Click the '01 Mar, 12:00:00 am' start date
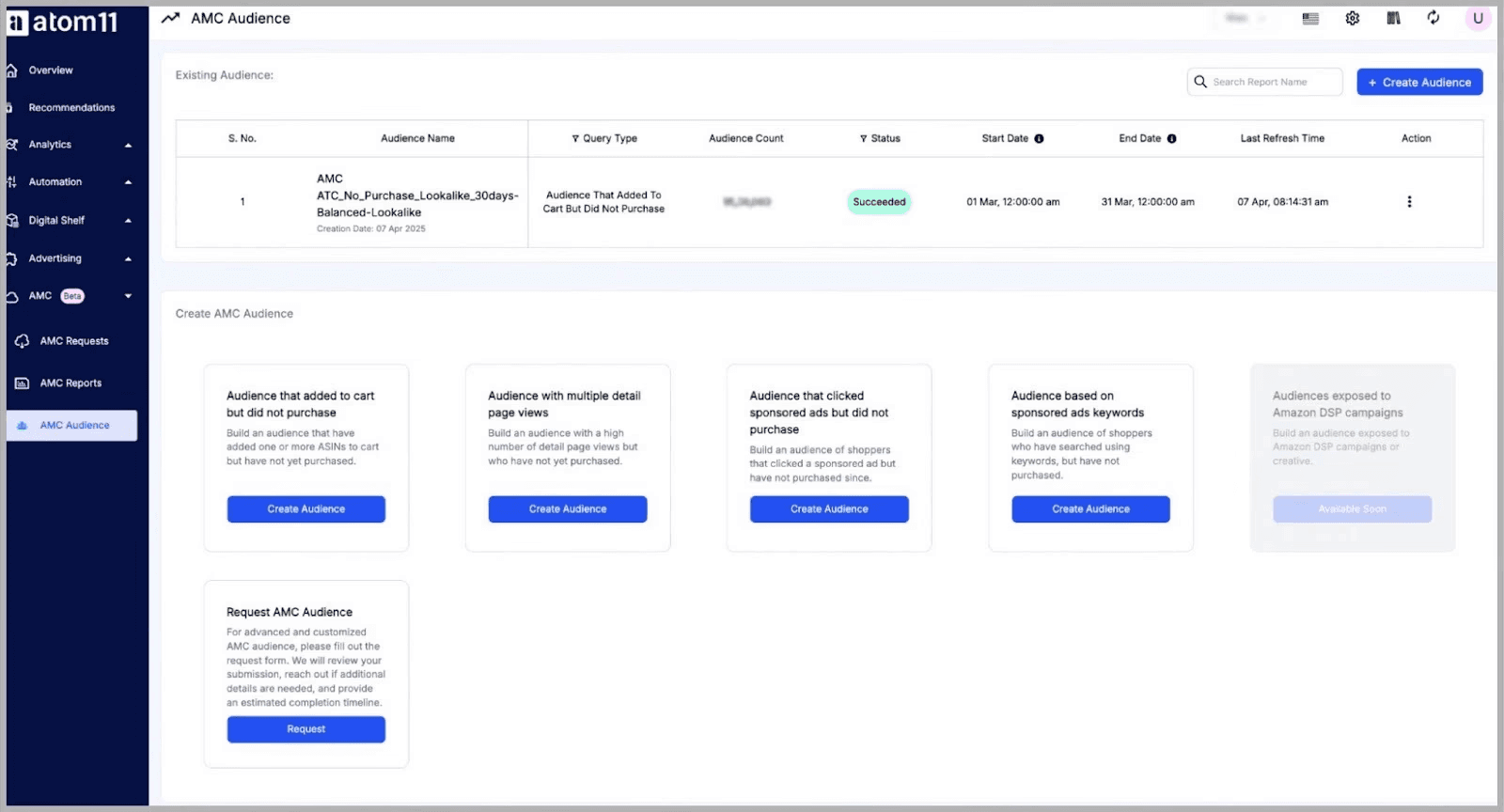 coord(1012,202)
